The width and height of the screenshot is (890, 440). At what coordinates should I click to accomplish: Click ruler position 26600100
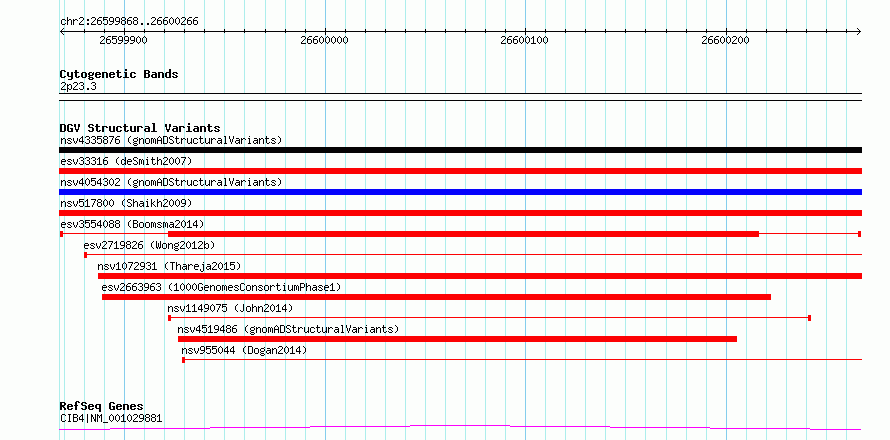click(x=524, y=40)
